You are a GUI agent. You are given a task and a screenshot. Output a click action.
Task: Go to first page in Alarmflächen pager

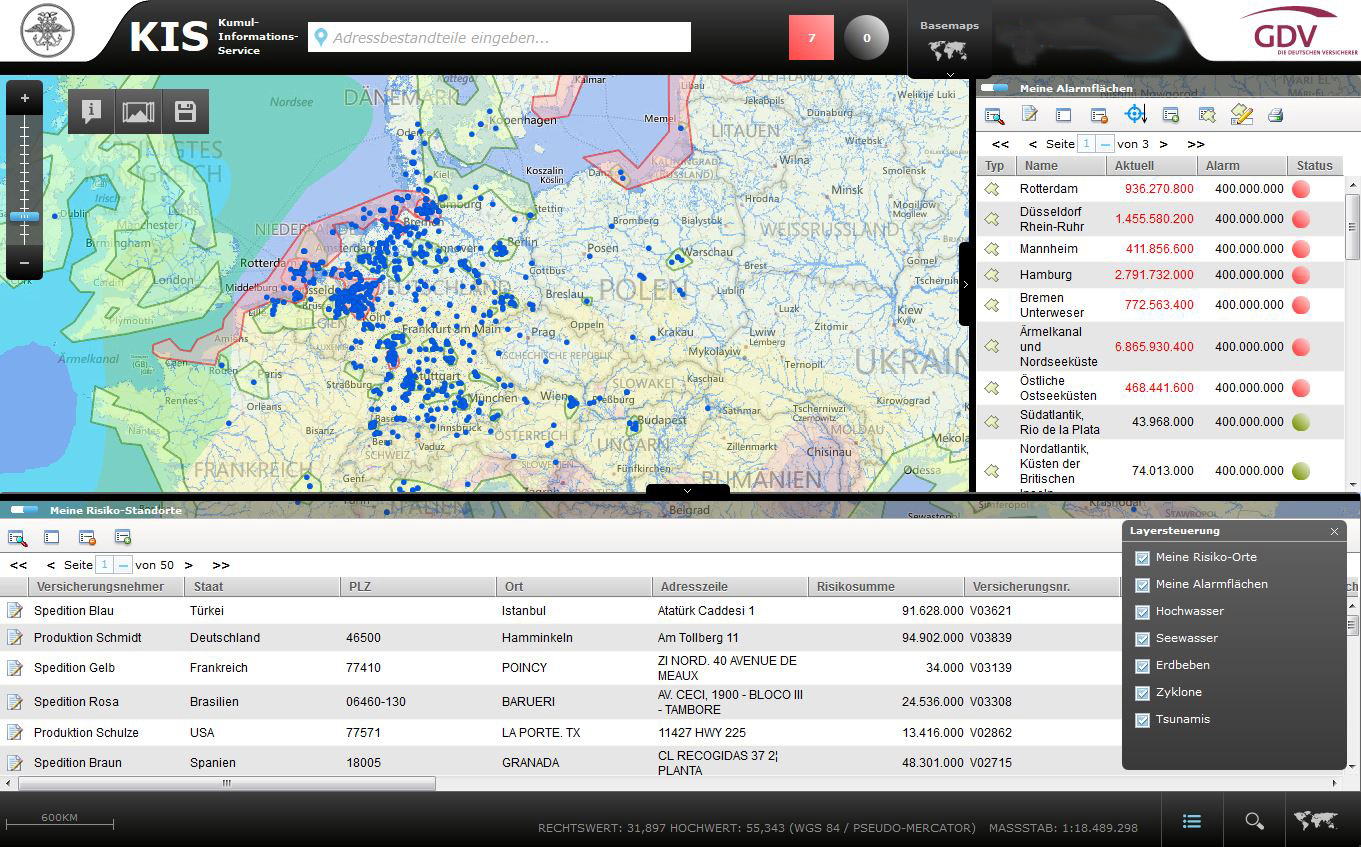point(1000,144)
